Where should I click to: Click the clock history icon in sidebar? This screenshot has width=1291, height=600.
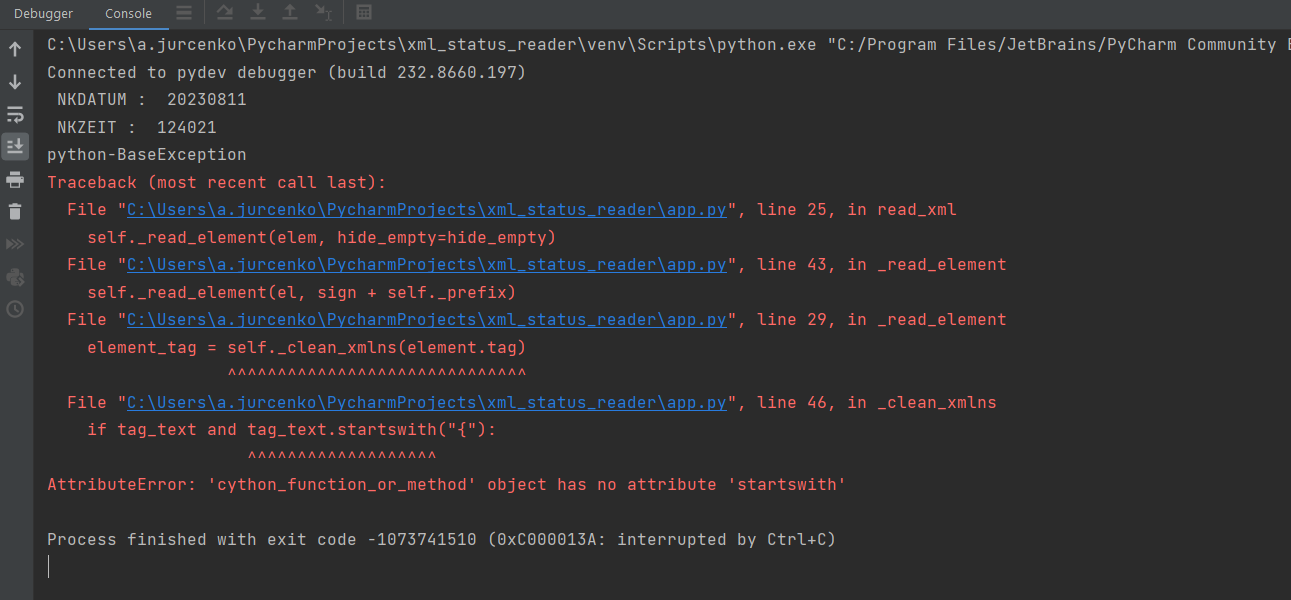[x=15, y=309]
